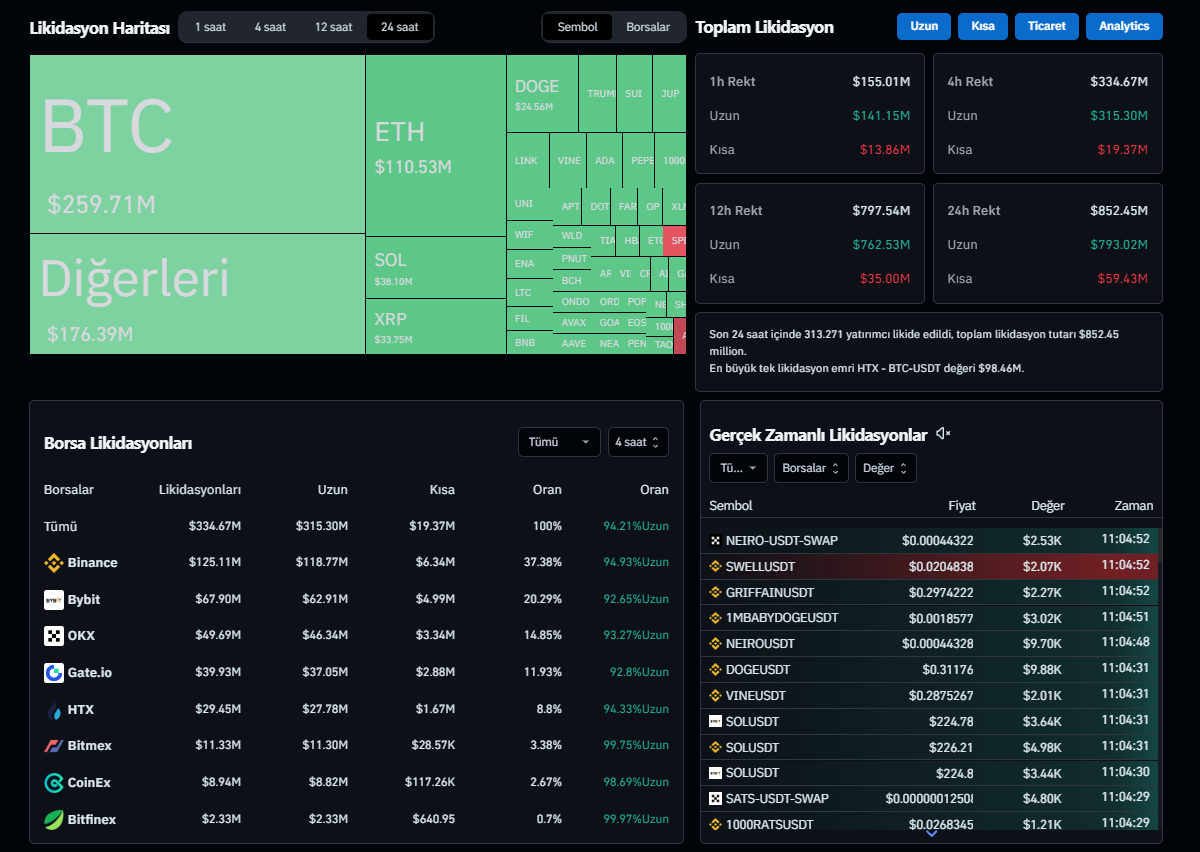The height and width of the screenshot is (852, 1200).
Task: Open the Tümü dropdown in Borsa Likidasyonları
Action: (x=558, y=442)
